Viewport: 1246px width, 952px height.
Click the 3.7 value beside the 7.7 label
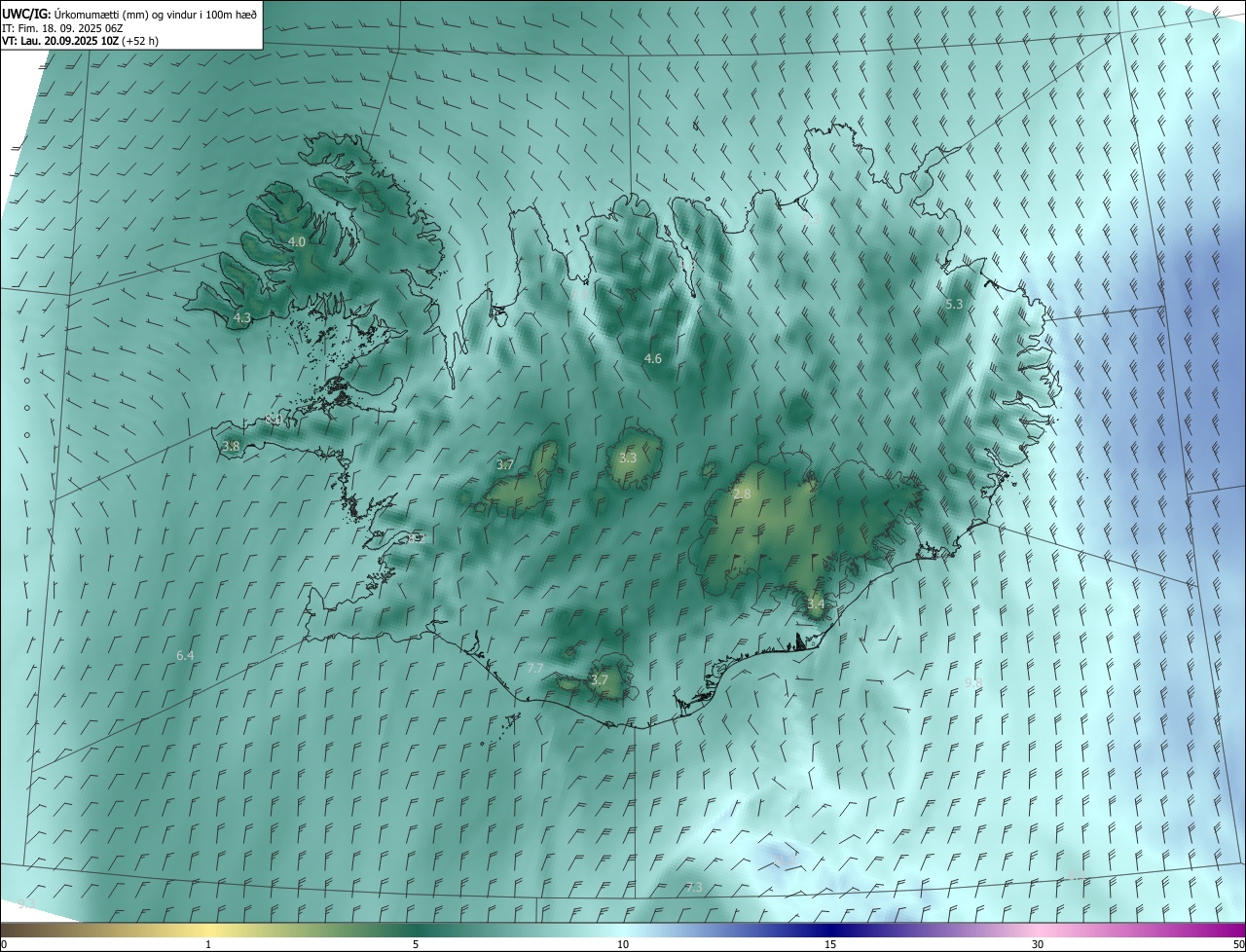coord(600,679)
